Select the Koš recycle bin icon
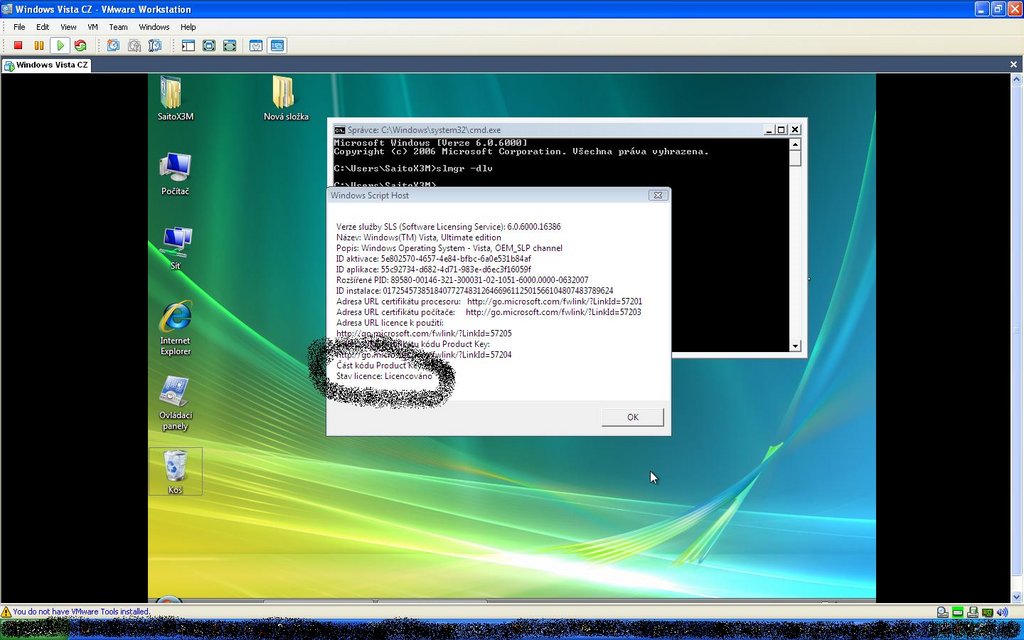 coord(175,471)
